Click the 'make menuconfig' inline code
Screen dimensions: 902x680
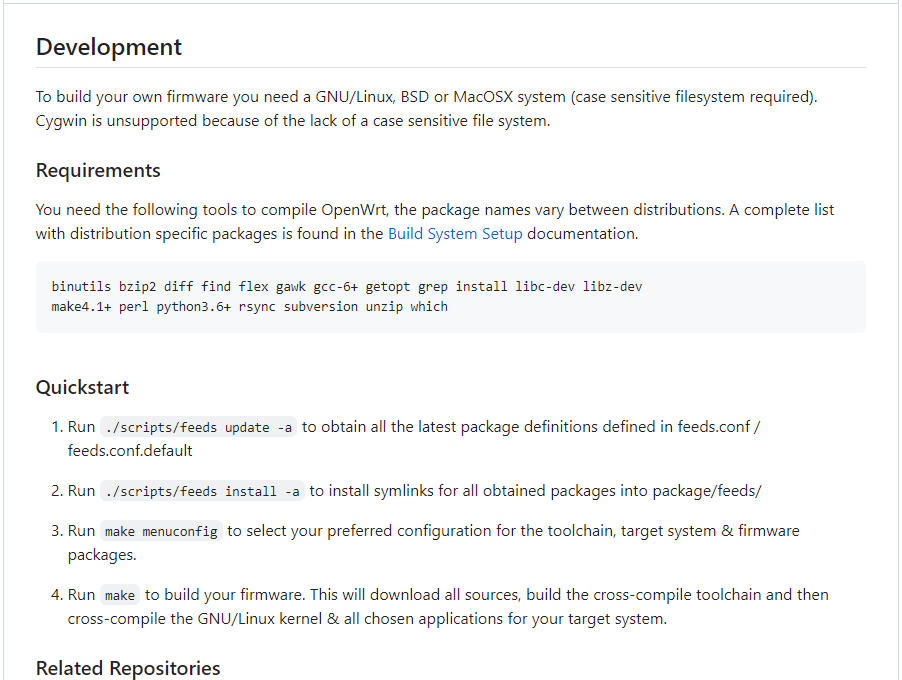click(161, 531)
